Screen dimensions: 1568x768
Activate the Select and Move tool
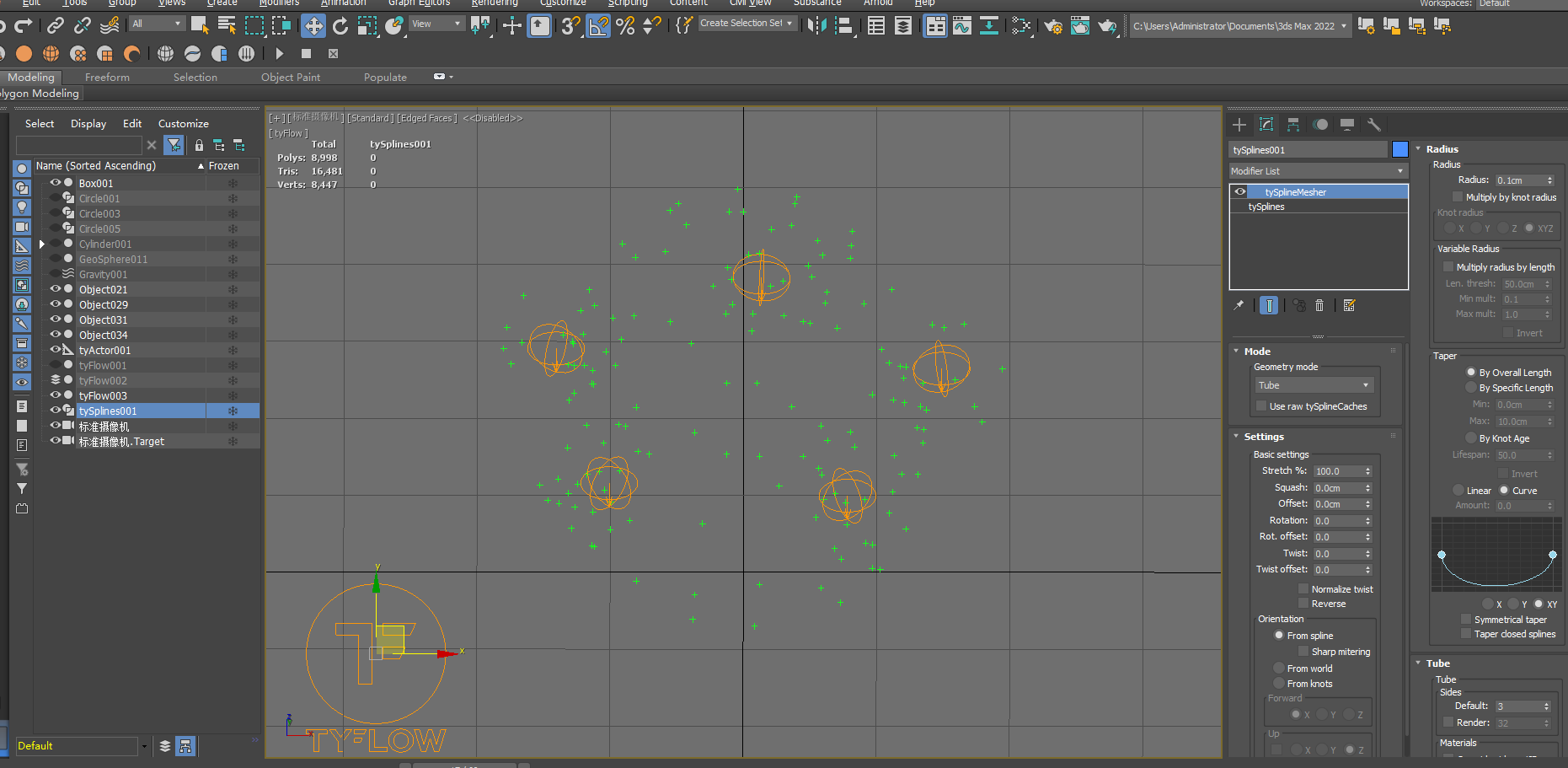pyautogui.click(x=313, y=26)
